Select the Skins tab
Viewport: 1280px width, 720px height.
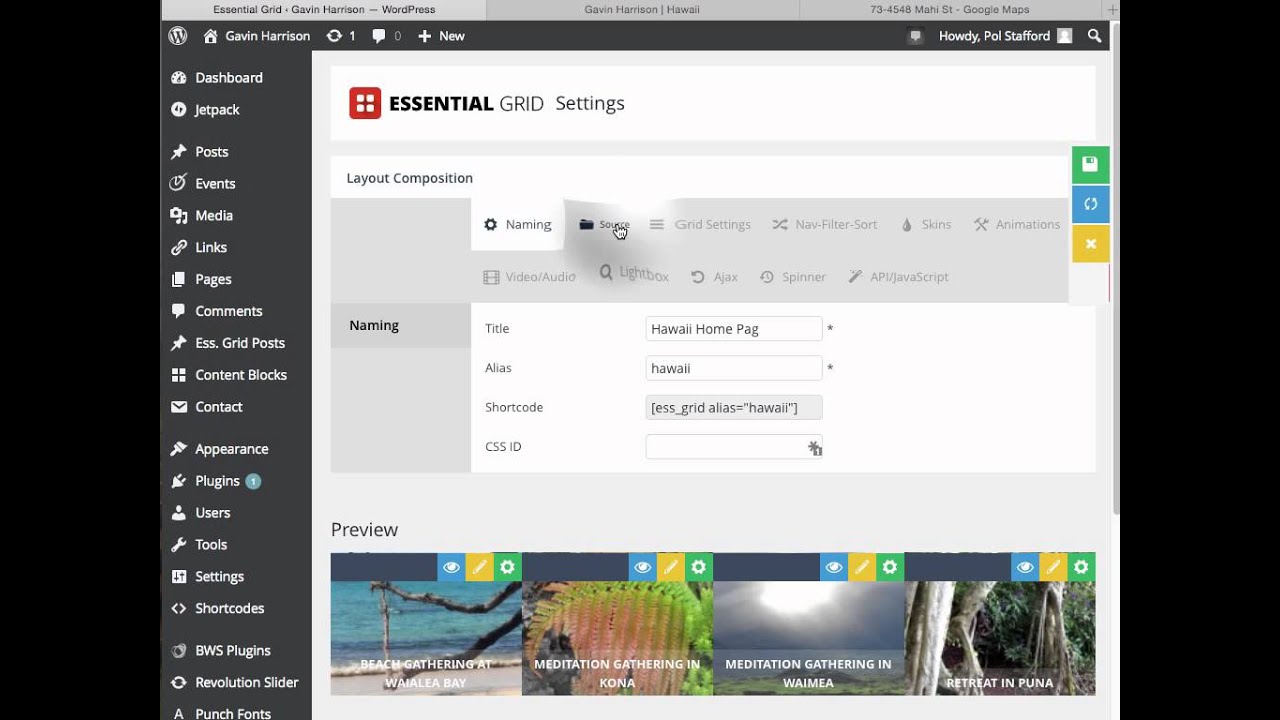(926, 224)
